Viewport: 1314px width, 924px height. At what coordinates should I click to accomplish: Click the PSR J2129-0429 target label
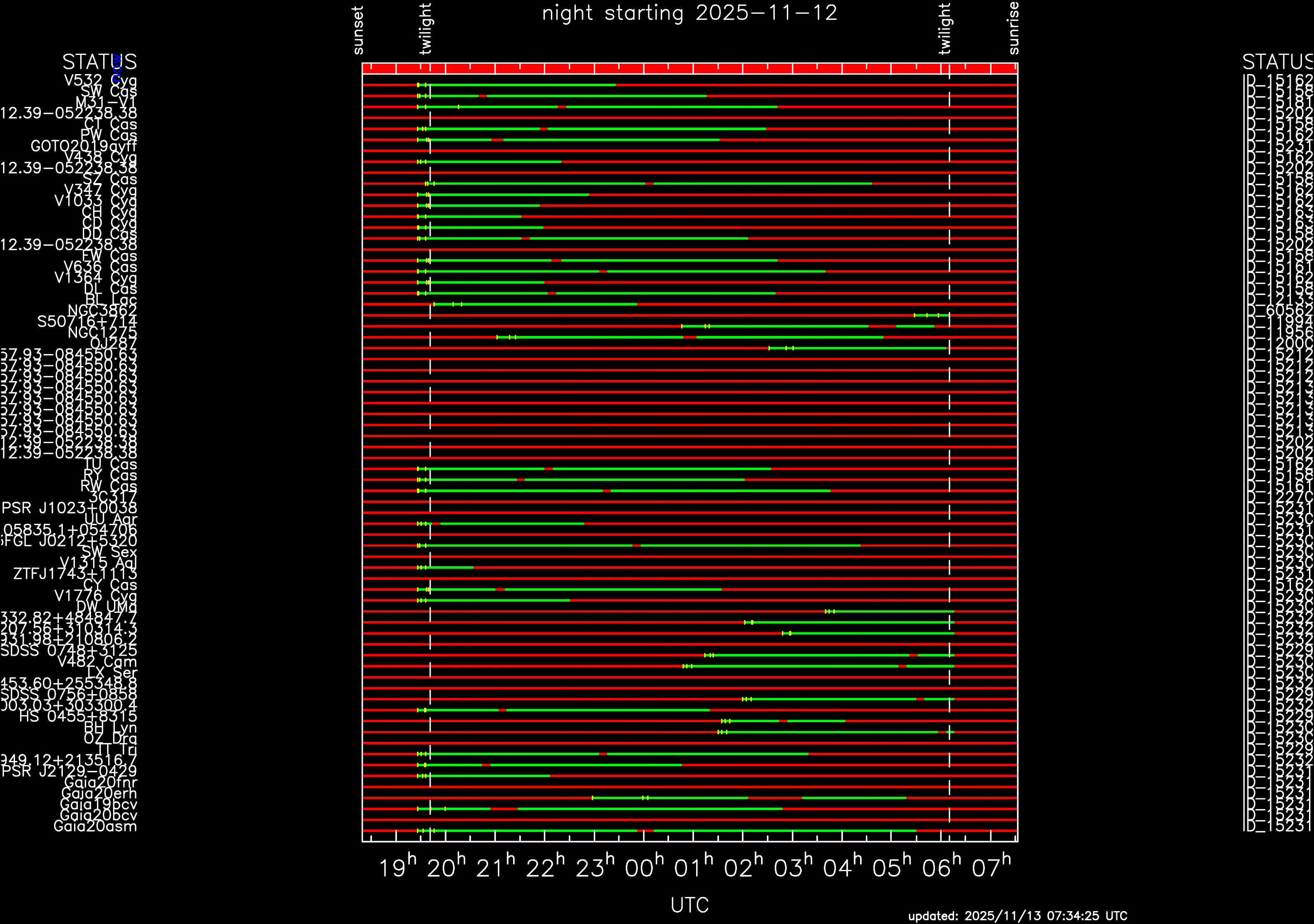point(69,771)
